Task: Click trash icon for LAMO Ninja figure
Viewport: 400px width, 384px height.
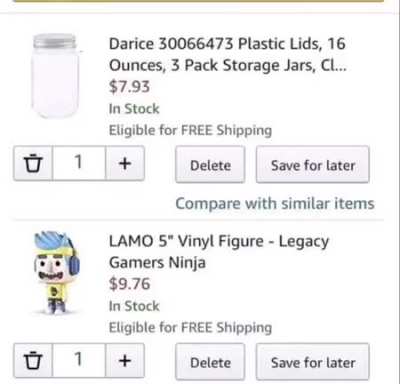Action: pyautogui.click(x=33, y=360)
